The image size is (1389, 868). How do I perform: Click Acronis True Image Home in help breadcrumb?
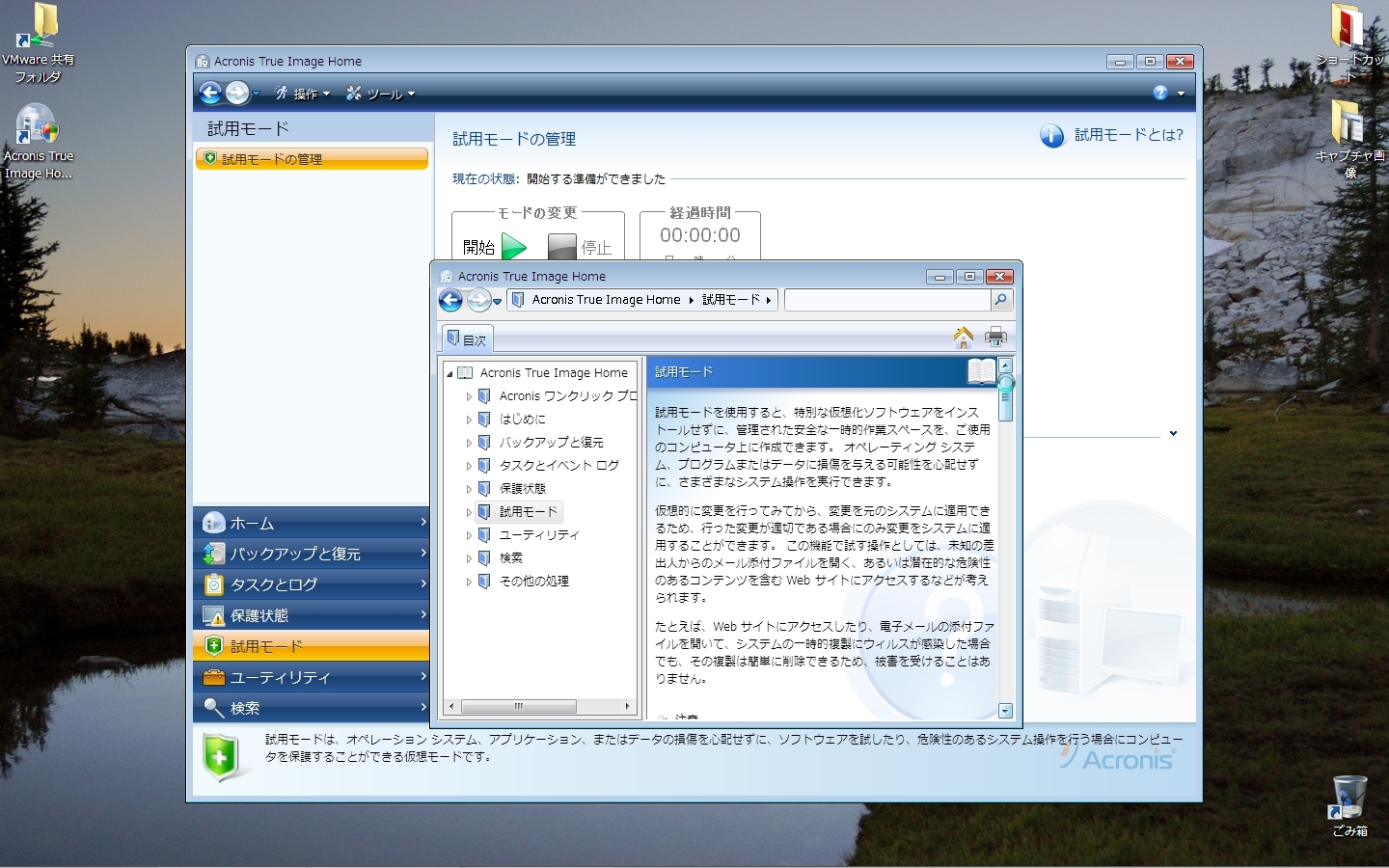point(606,300)
